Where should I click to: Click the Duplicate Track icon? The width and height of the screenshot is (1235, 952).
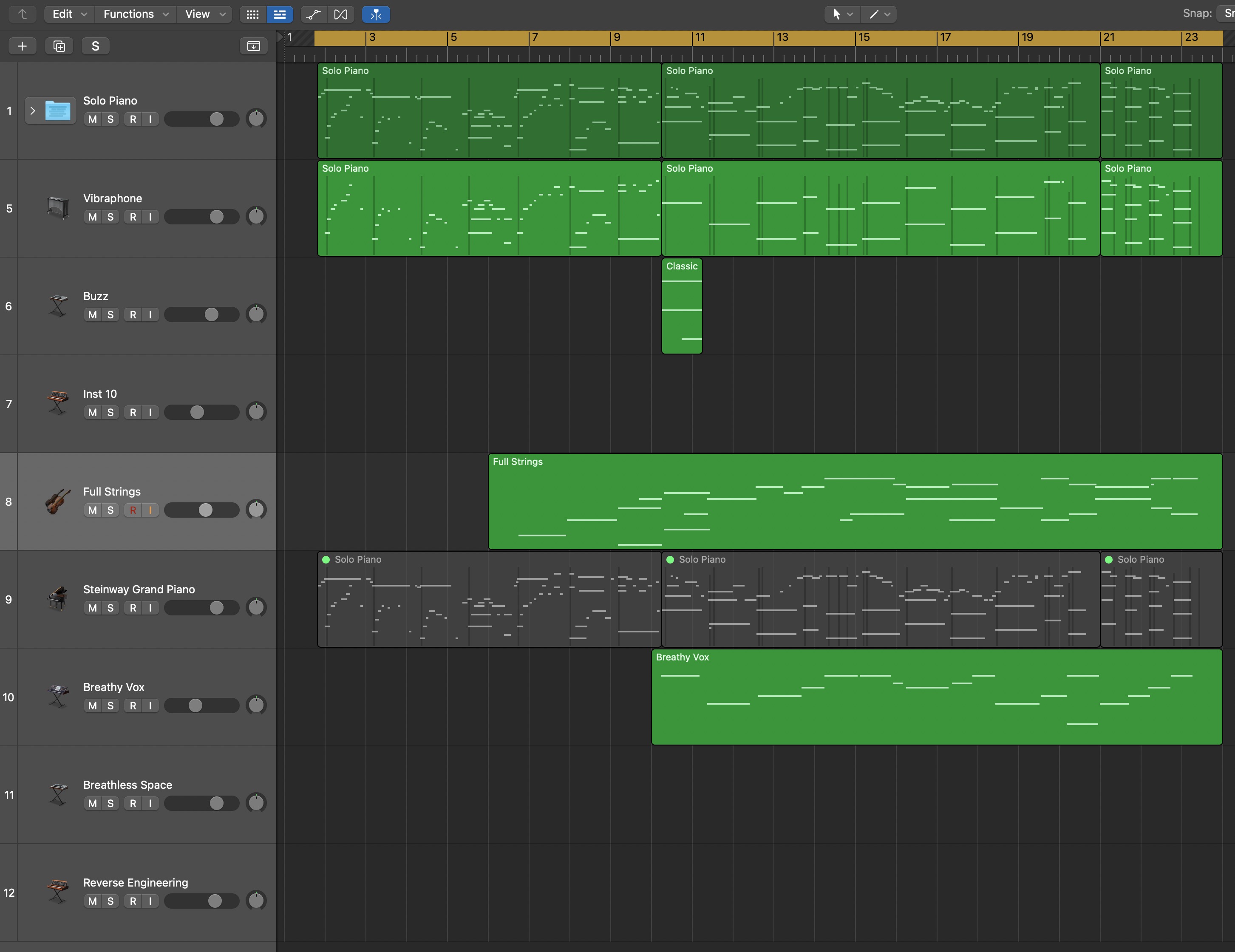[x=59, y=46]
